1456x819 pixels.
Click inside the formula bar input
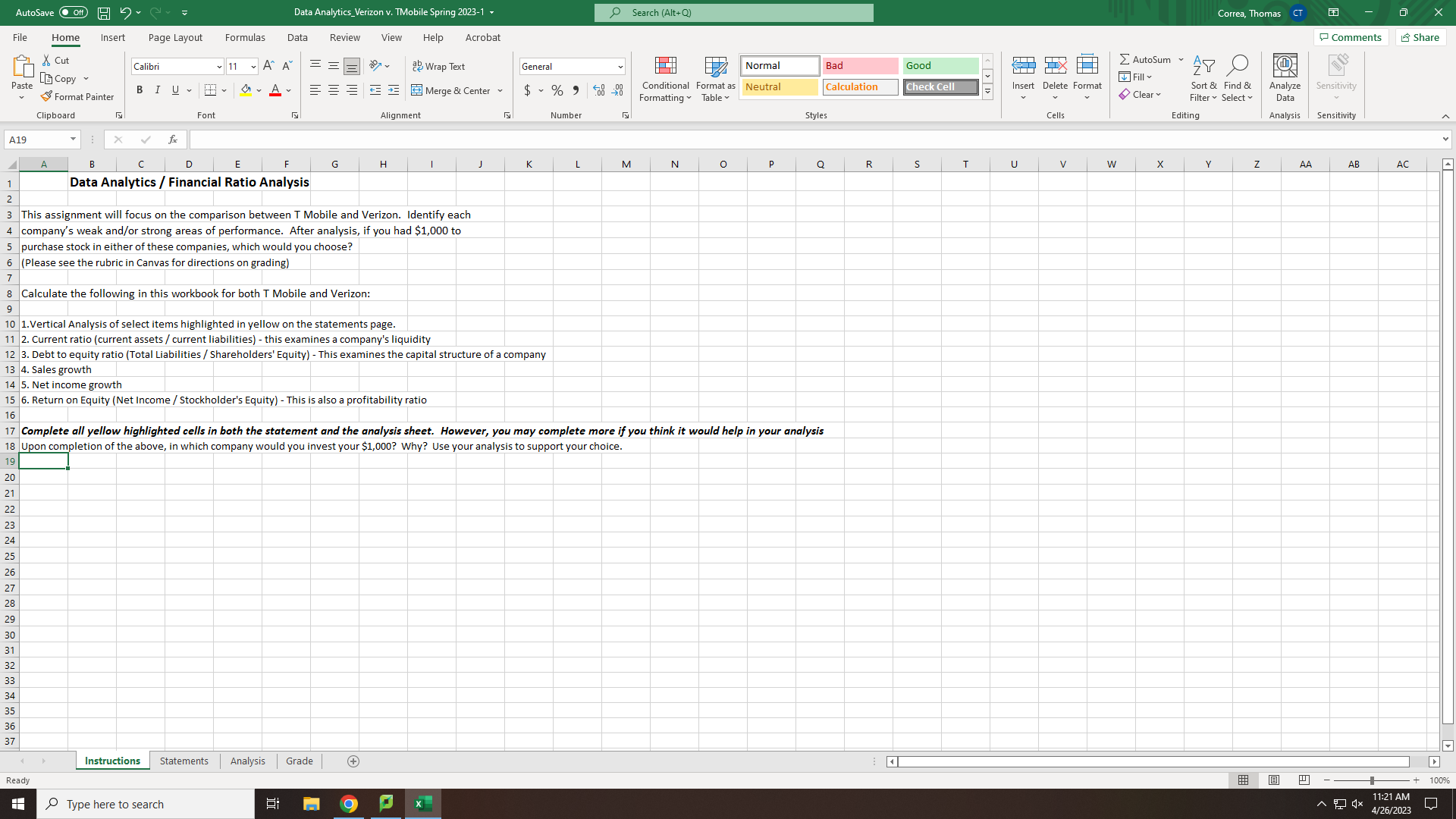tap(811, 140)
